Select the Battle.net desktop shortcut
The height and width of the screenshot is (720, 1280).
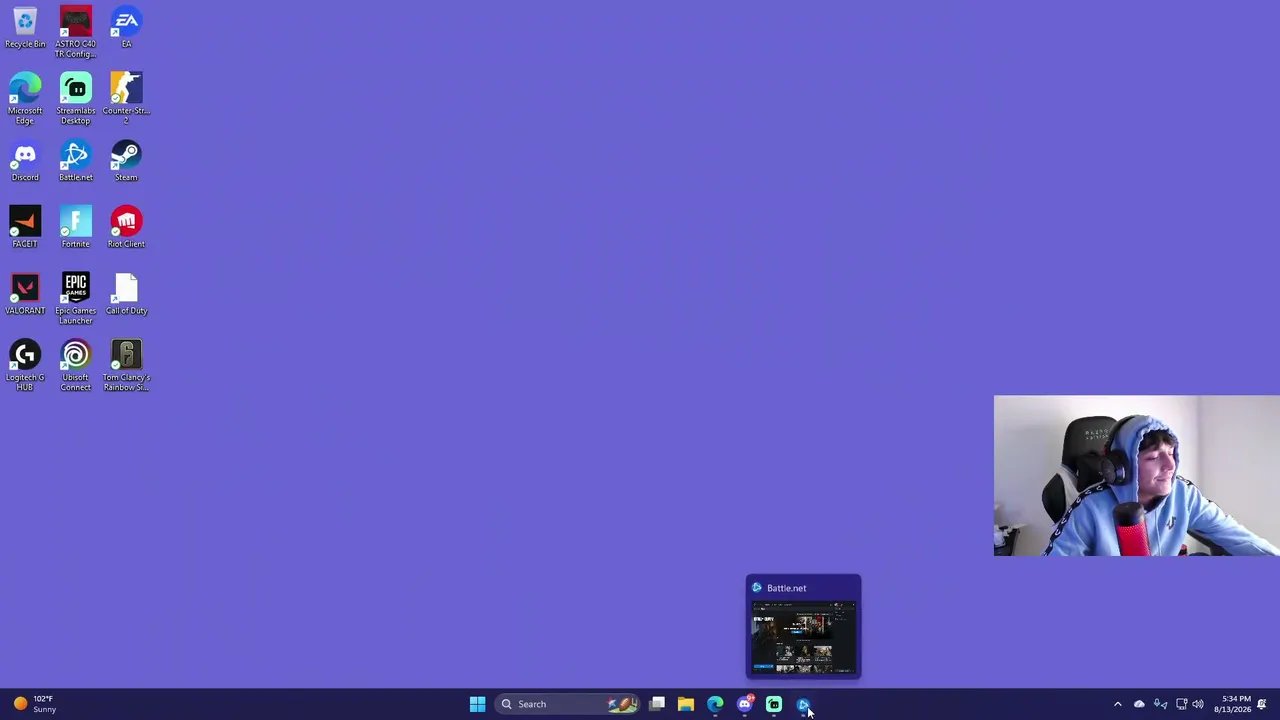tap(75, 161)
